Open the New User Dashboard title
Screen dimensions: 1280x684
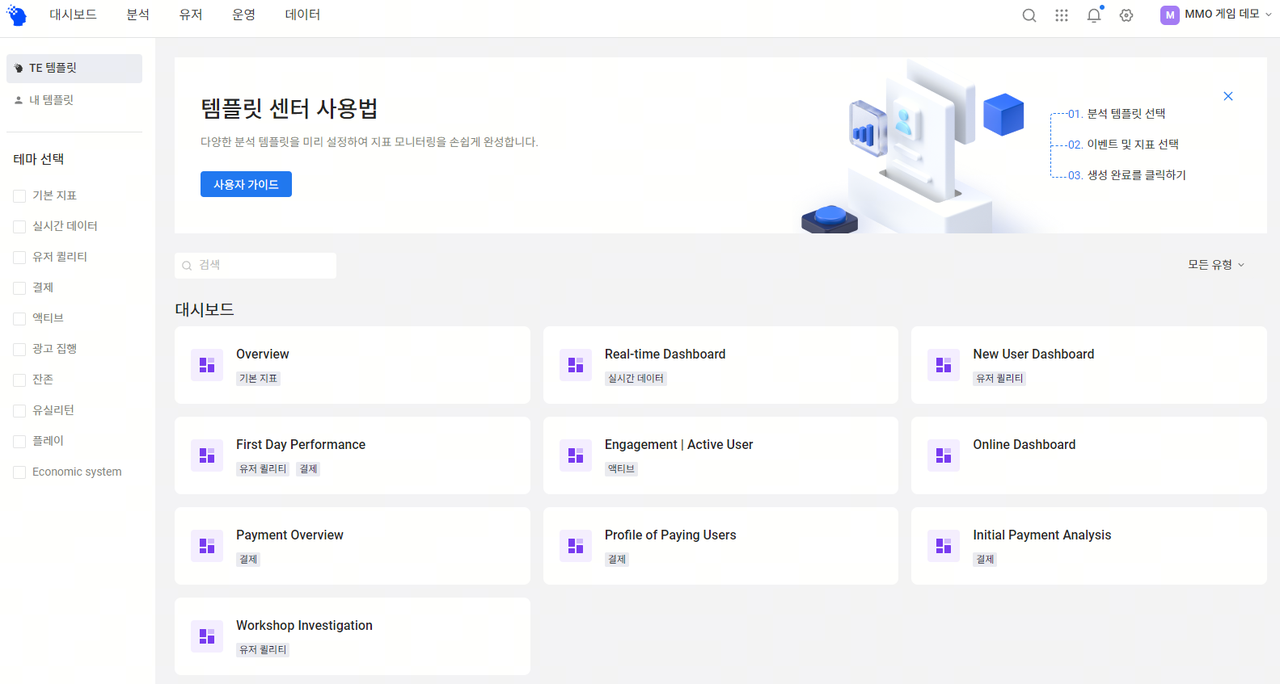pos(1033,354)
